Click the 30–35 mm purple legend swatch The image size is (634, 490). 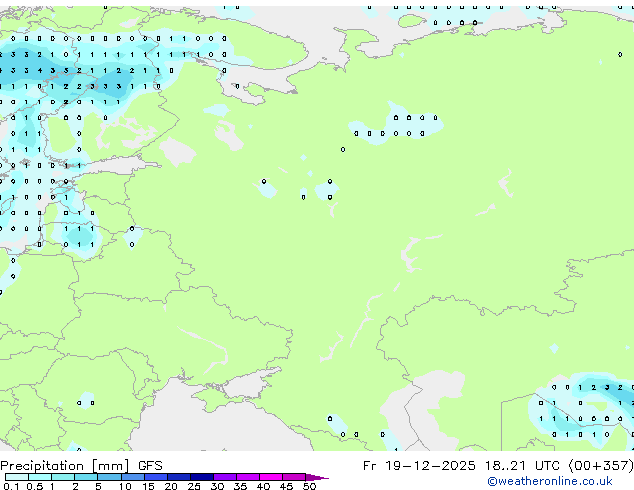click(224, 477)
